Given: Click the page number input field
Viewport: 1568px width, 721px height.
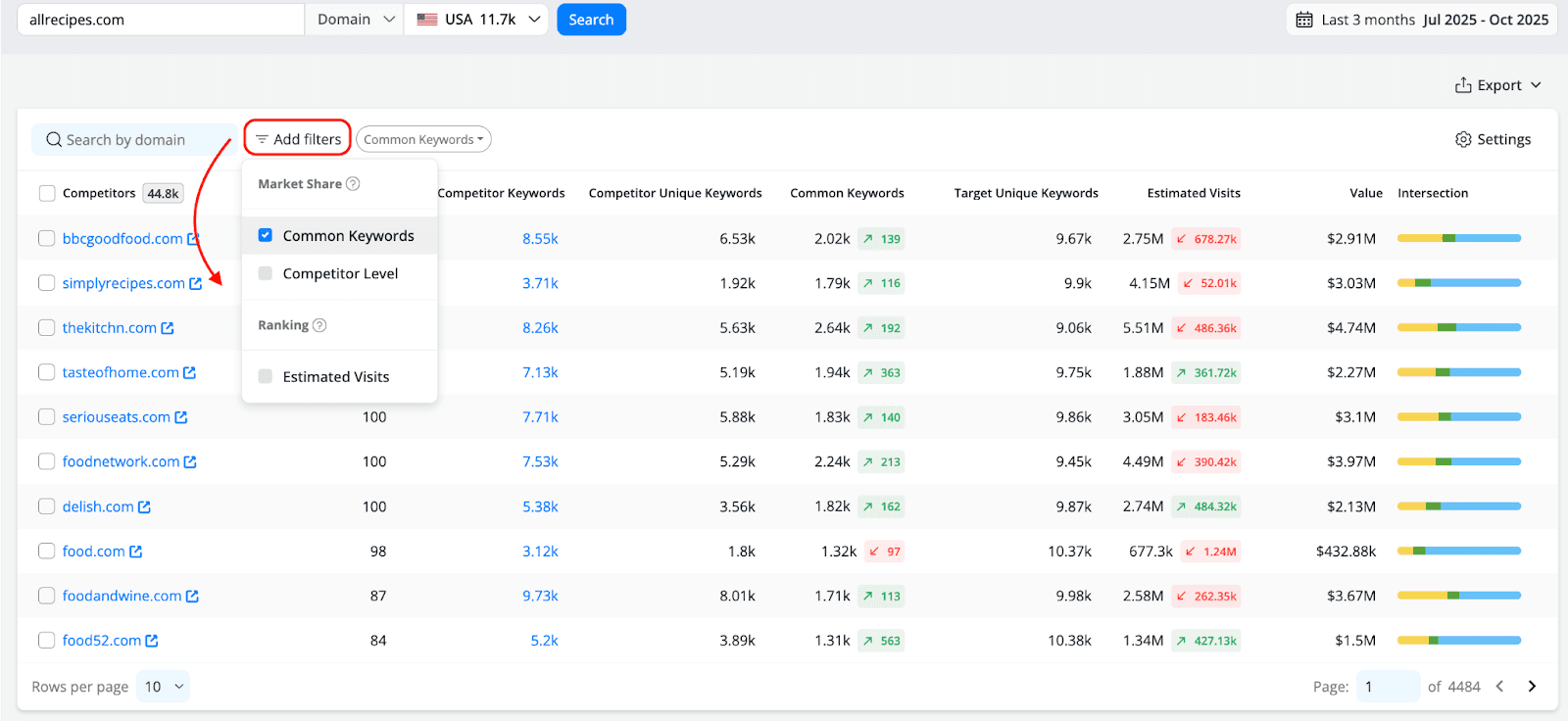Looking at the screenshot, I should click(1388, 687).
